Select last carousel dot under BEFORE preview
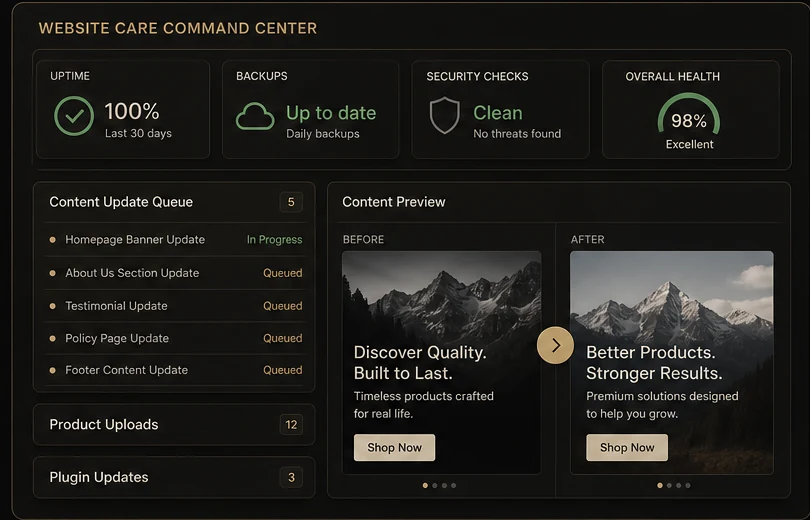Image resolution: width=810 pixels, height=520 pixels. [x=454, y=485]
